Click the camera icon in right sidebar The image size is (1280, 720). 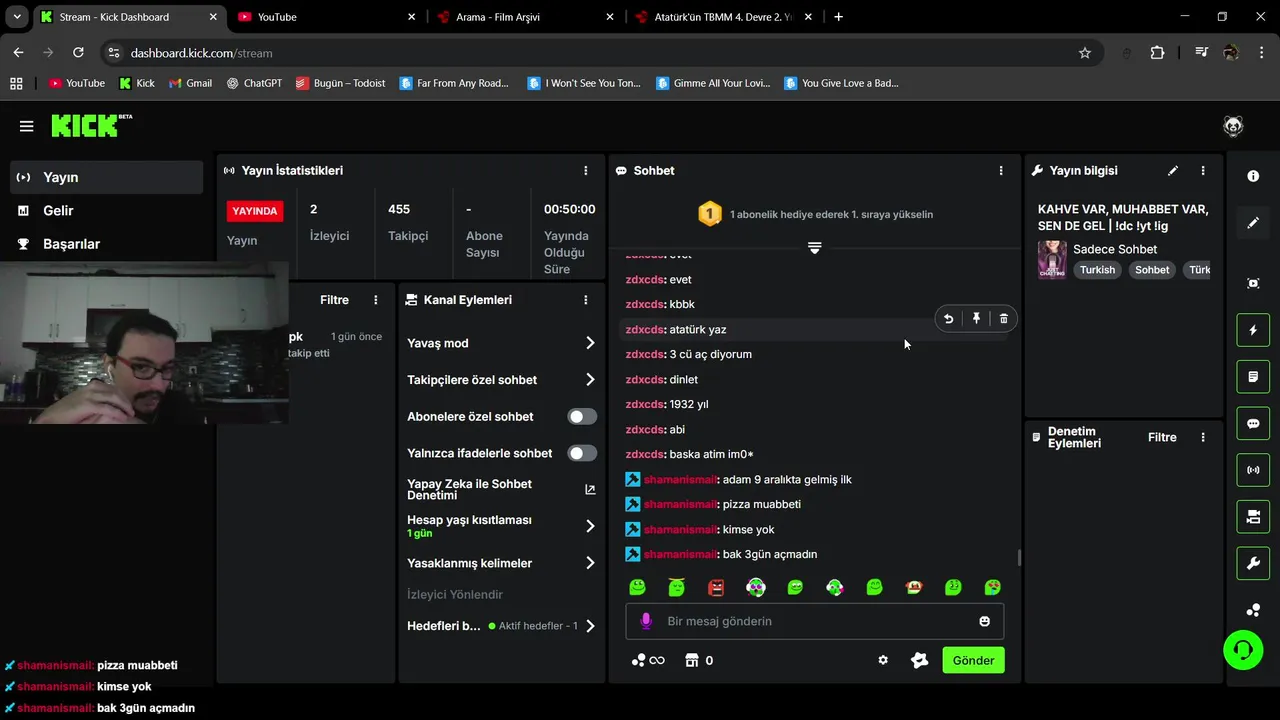[x=1253, y=517]
